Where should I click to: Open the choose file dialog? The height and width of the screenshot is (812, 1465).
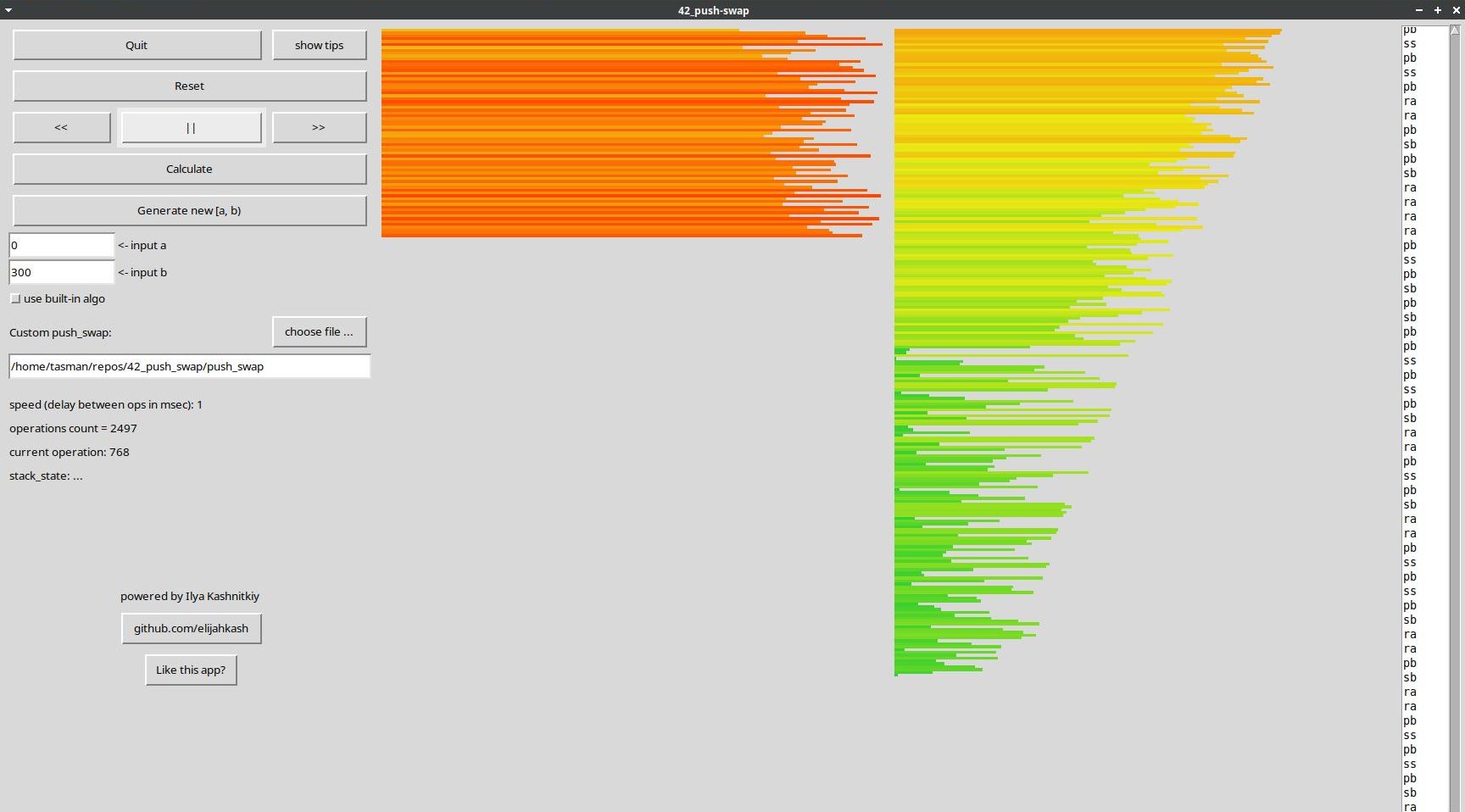click(319, 331)
